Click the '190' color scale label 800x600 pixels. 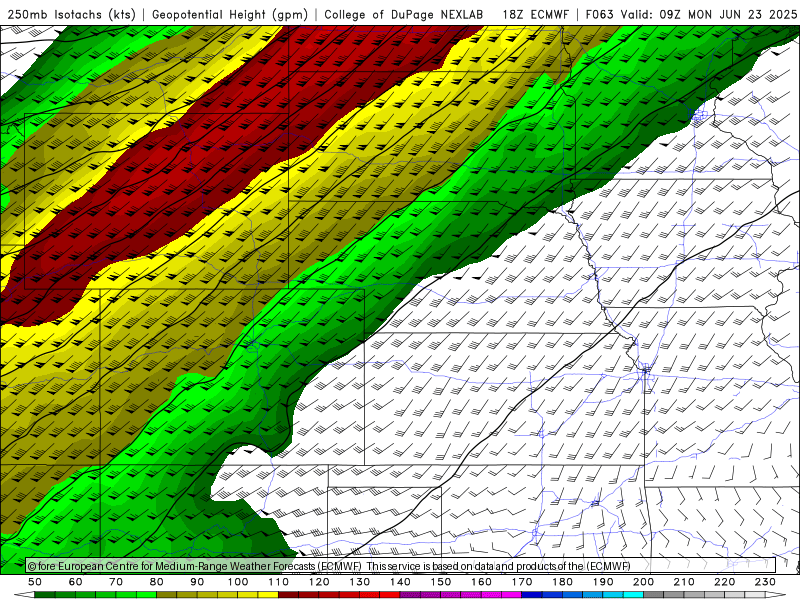point(603,582)
